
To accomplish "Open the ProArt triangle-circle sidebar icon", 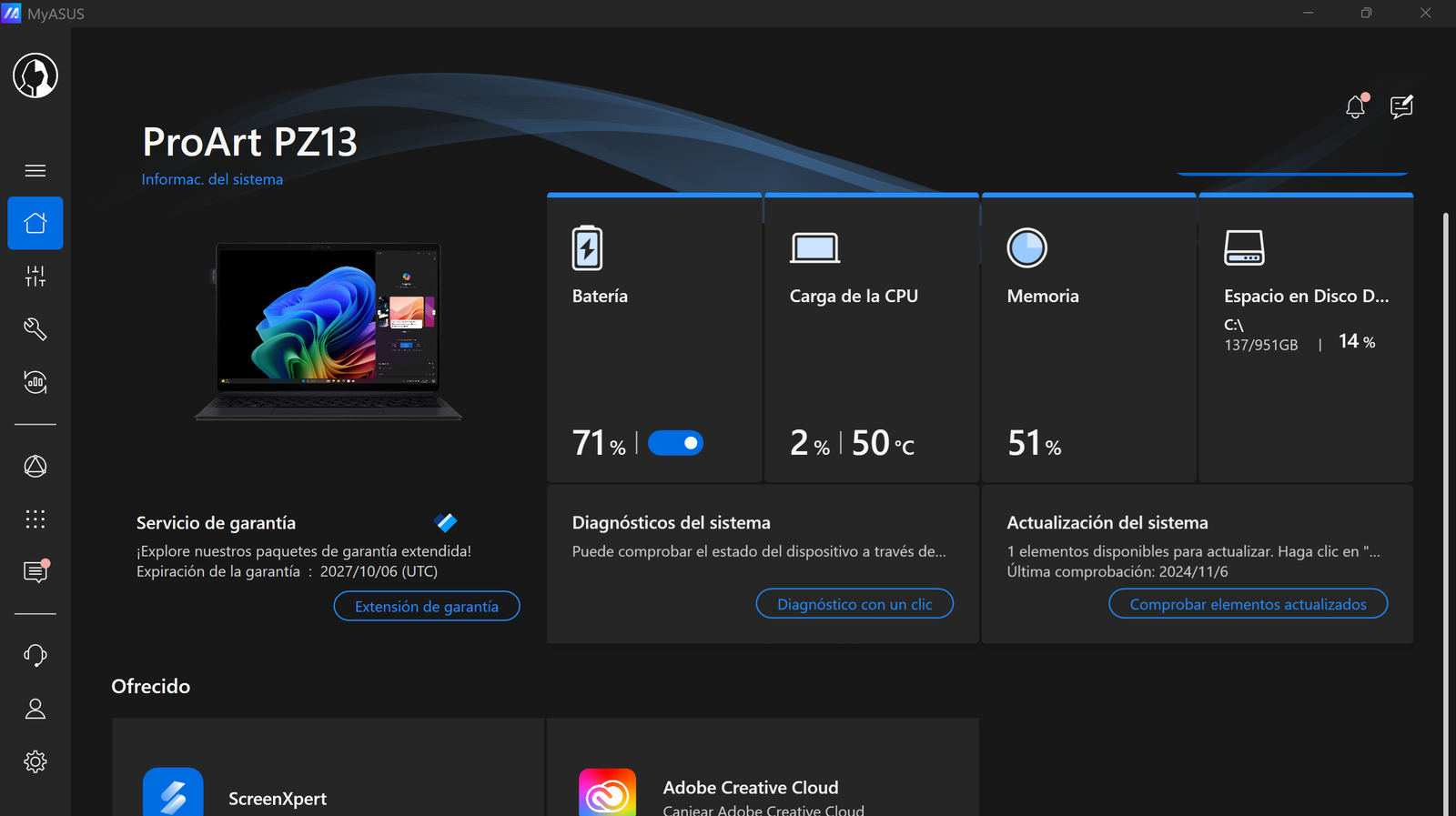I will click(35, 467).
